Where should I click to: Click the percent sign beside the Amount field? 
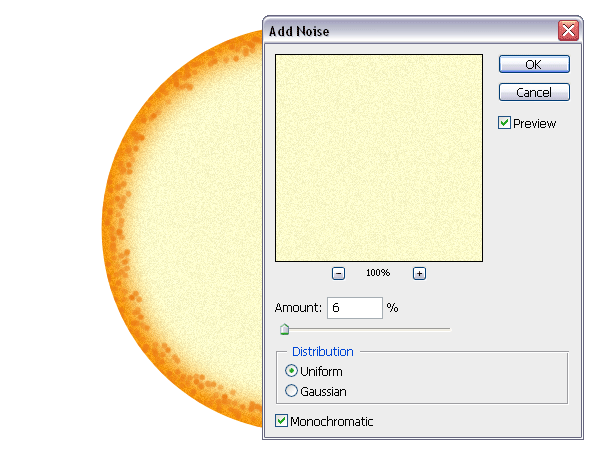393,308
